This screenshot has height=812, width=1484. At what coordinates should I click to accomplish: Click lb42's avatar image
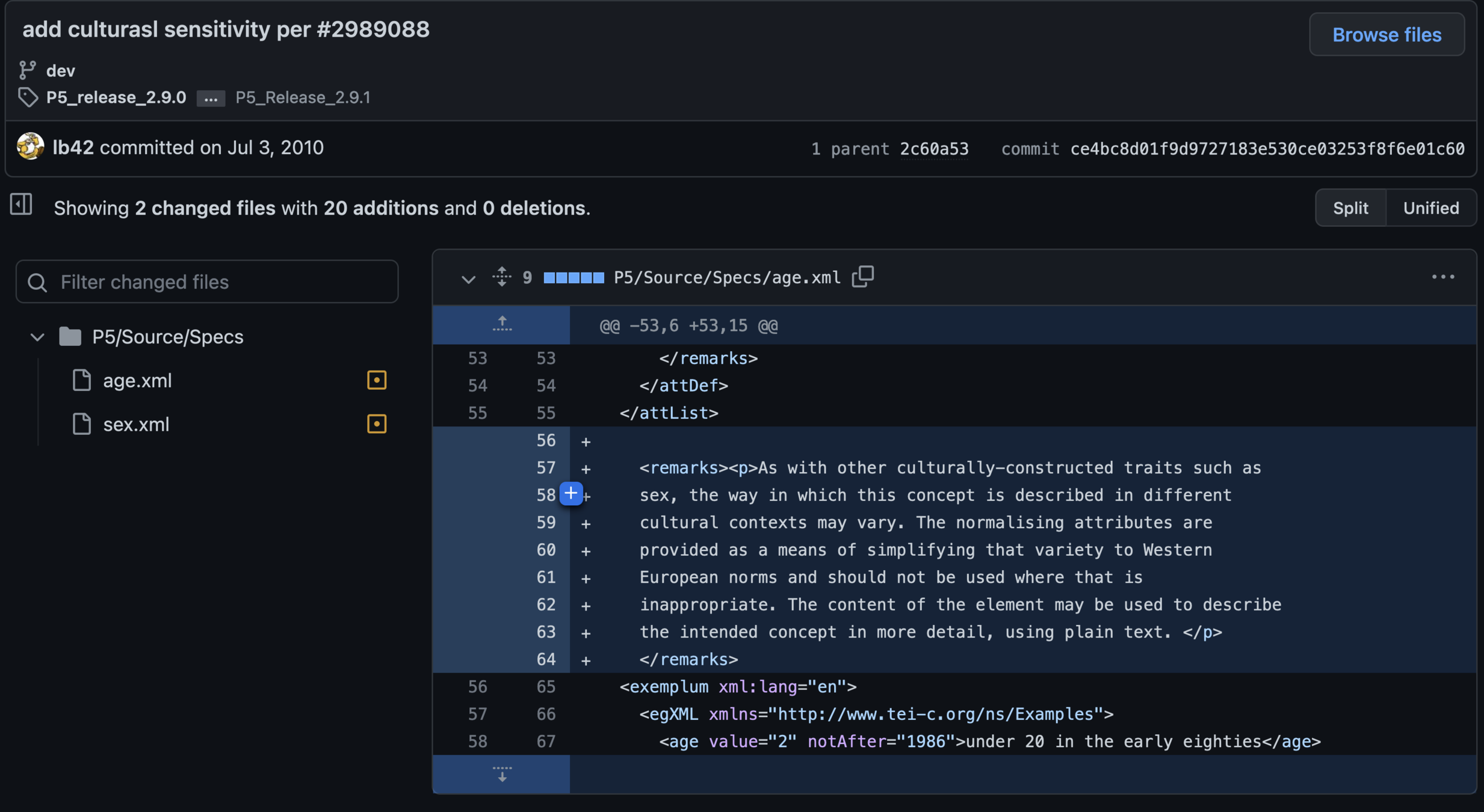pos(30,147)
